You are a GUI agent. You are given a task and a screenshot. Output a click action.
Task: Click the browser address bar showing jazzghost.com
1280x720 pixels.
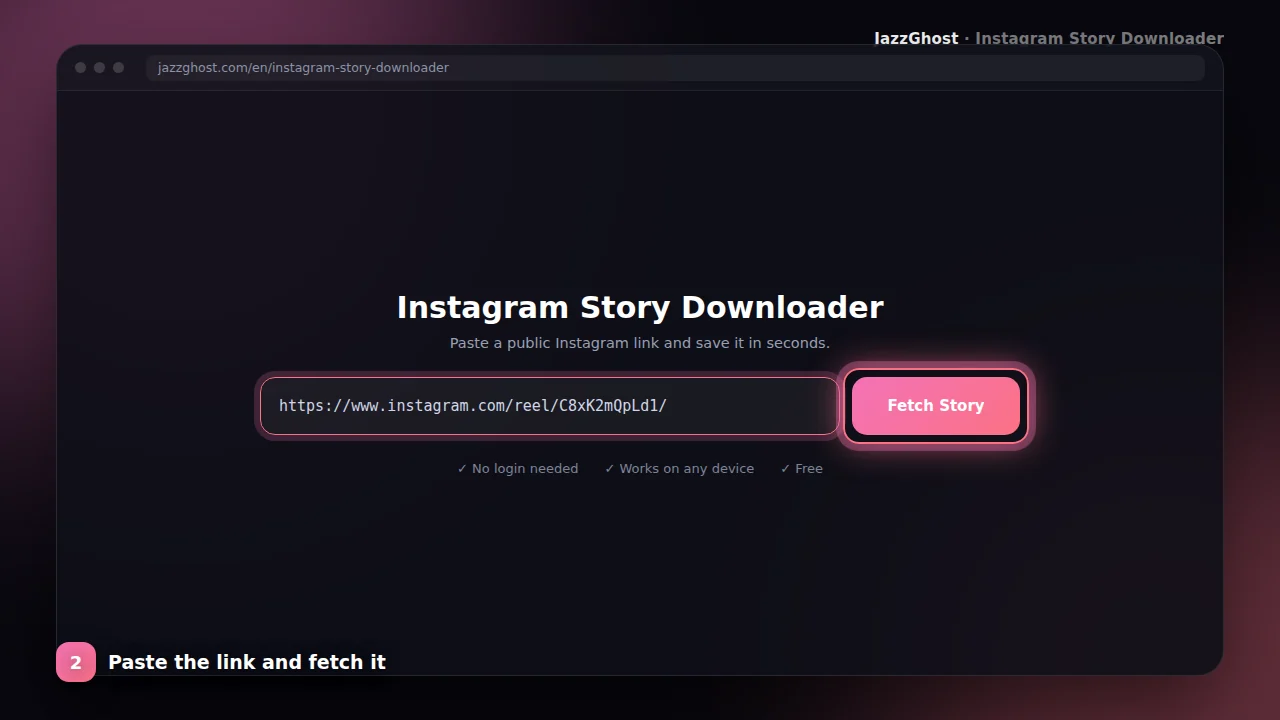click(x=675, y=68)
